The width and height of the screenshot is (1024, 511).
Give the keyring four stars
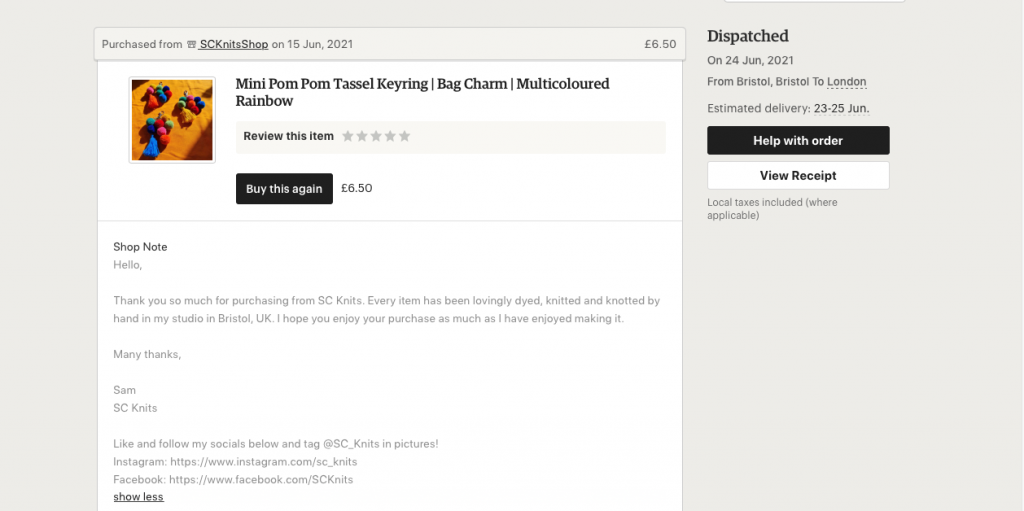click(390, 136)
